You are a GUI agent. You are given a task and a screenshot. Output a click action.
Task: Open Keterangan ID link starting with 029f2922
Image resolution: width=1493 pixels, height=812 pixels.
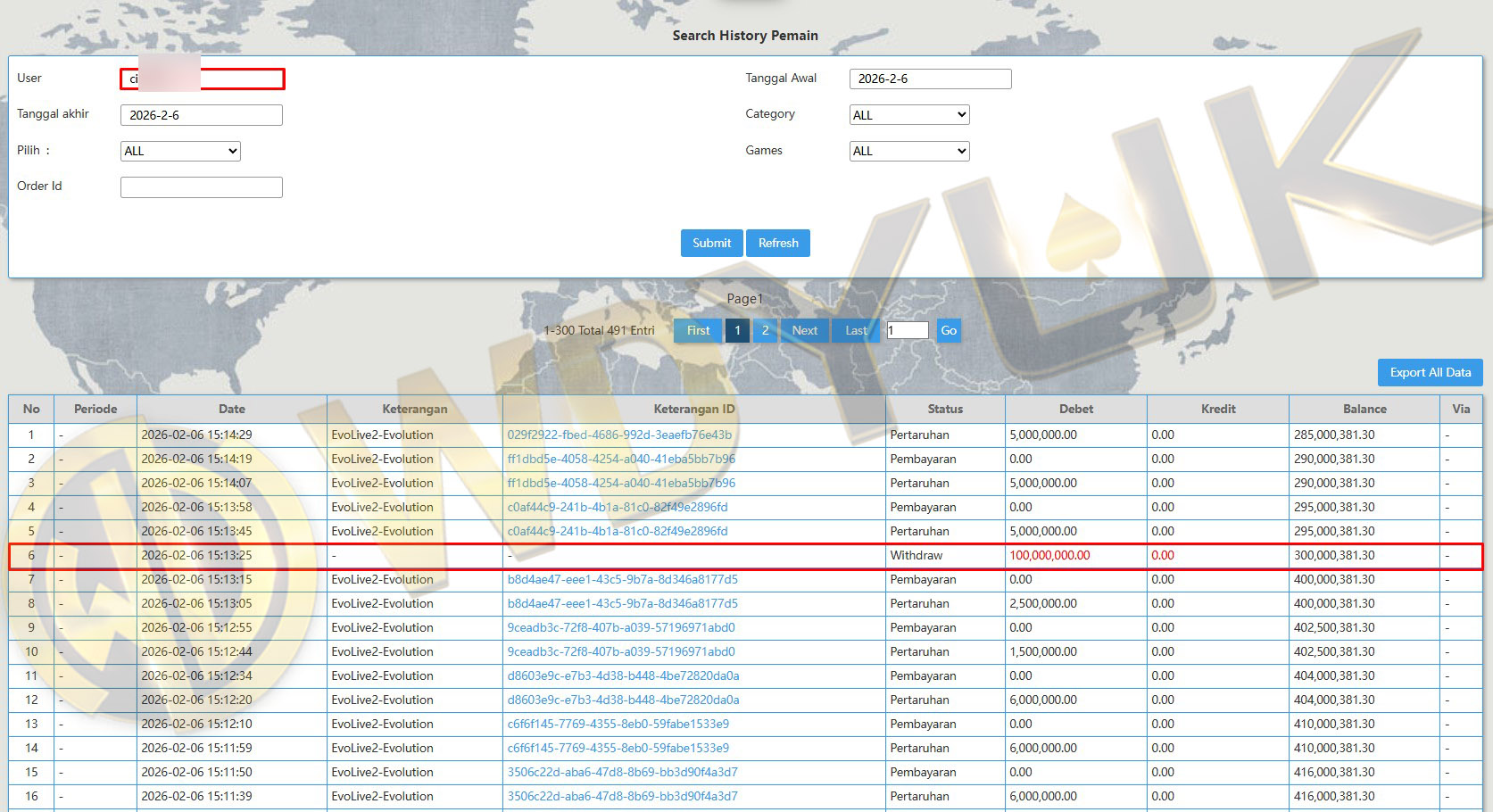(619, 435)
